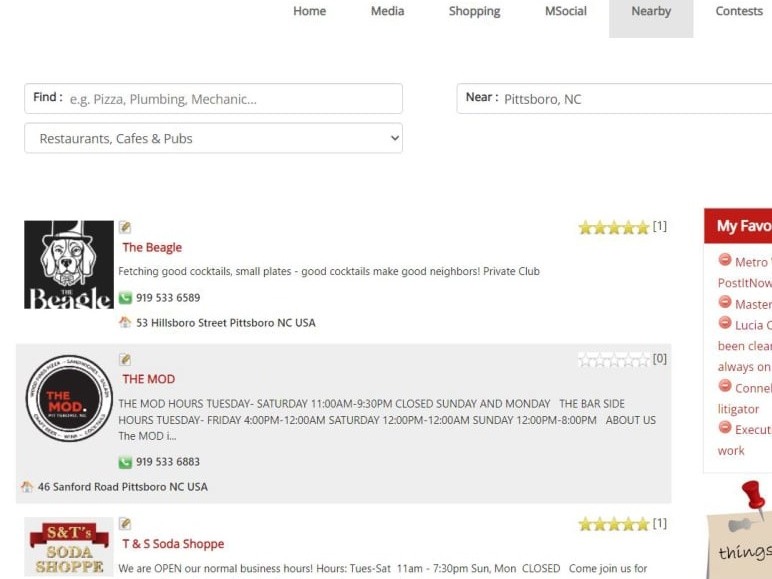Click The Beagle five-star rating

tap(614, 227)
